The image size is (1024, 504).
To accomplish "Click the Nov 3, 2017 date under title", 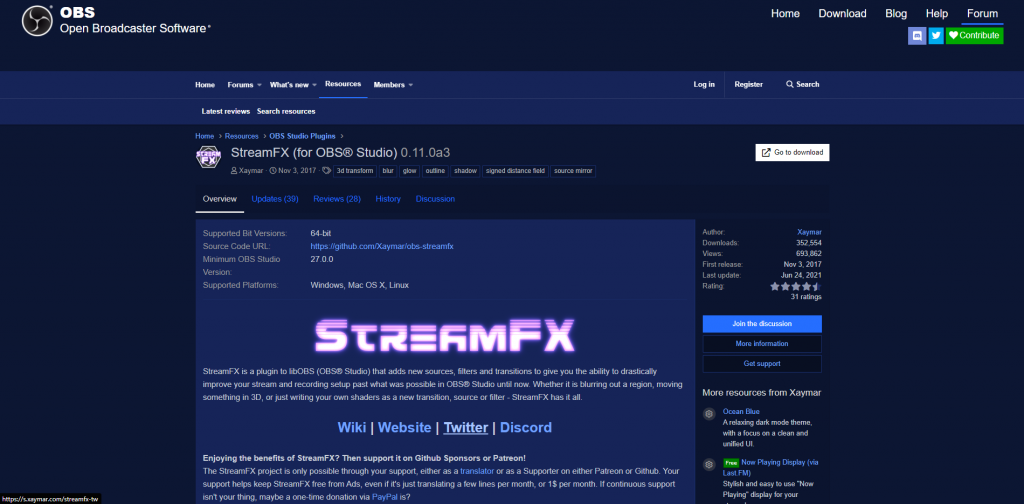I will pos(297,171).
